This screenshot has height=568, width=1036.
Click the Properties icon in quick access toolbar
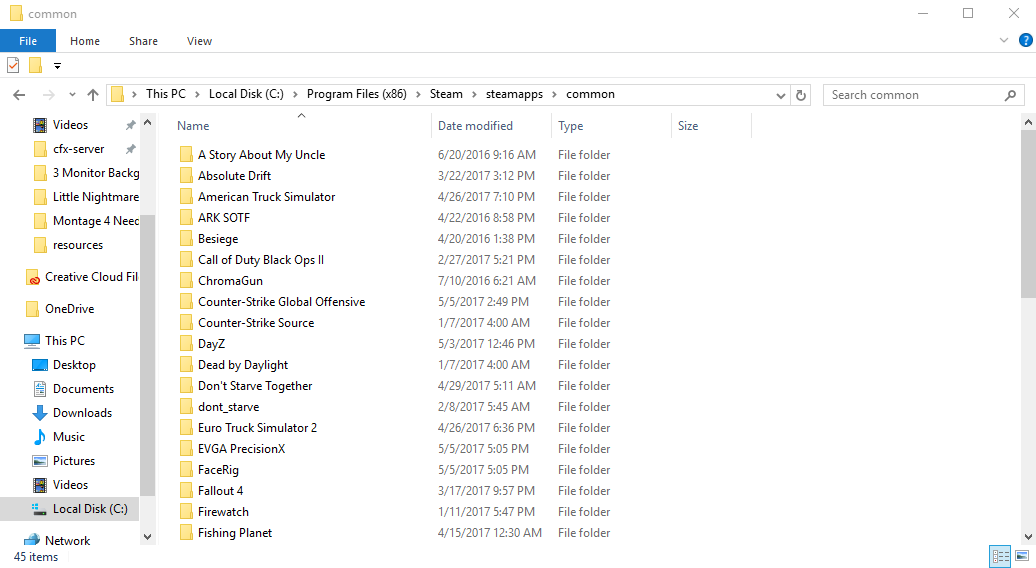tap(13, 65)
